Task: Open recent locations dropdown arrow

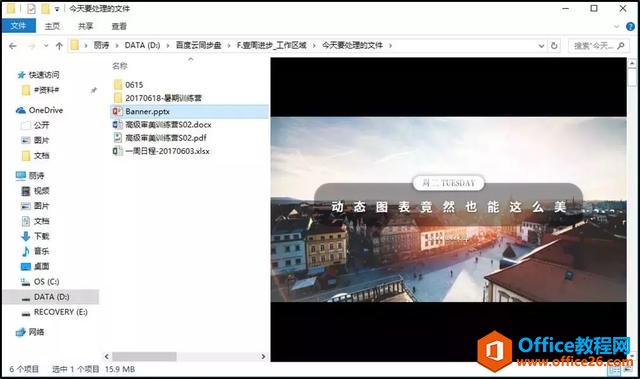Action: pos(46,46)
